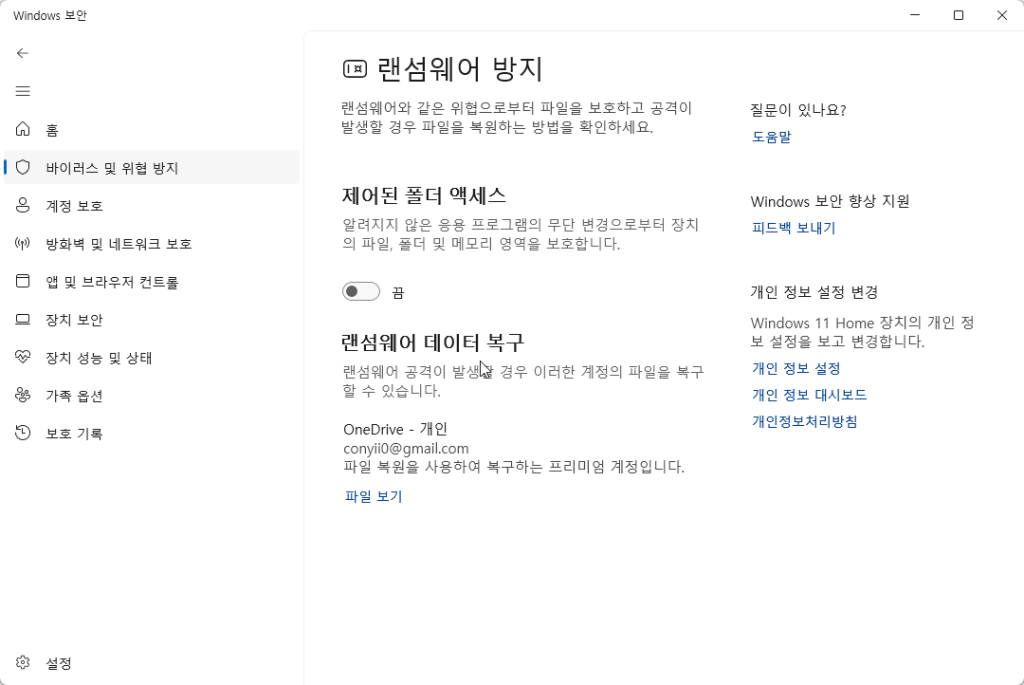This screenshot has height=685, width=1024.
Task: Minimize the Windows 보안 window
Action: click(x=915, y=15)
